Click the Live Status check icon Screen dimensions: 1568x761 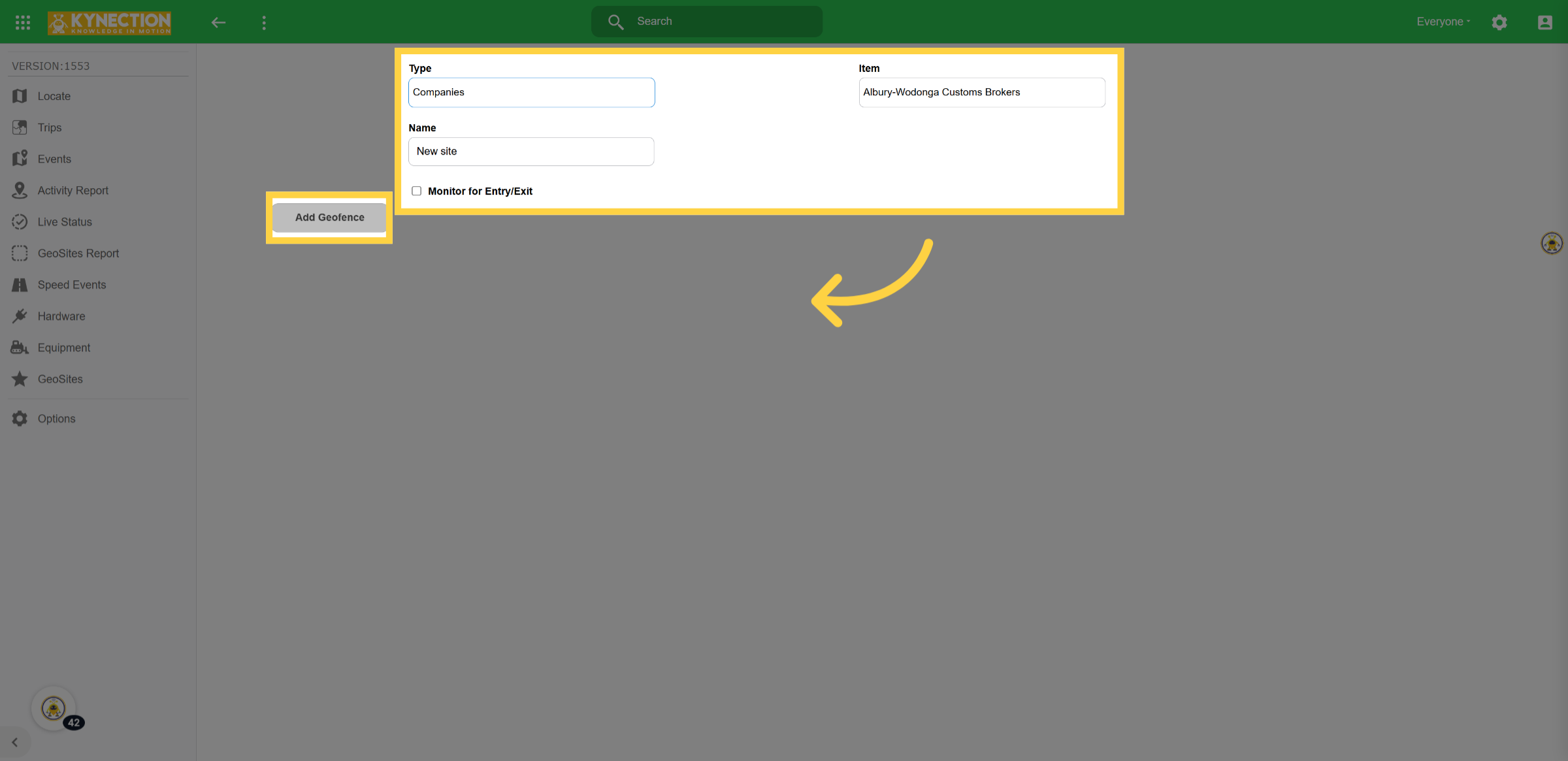20,221
